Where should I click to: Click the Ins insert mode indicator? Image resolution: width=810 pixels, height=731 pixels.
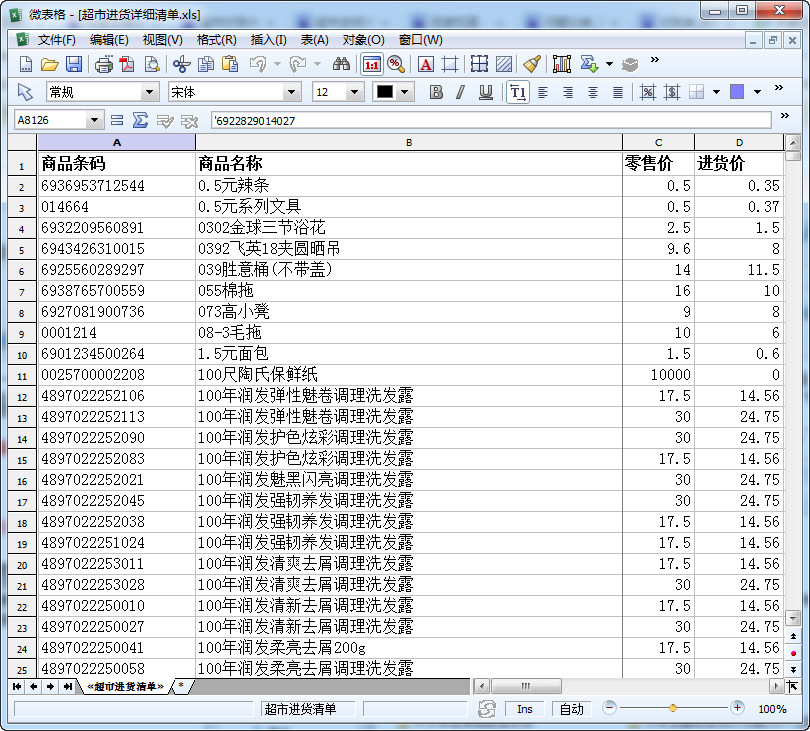coord(524,709)
